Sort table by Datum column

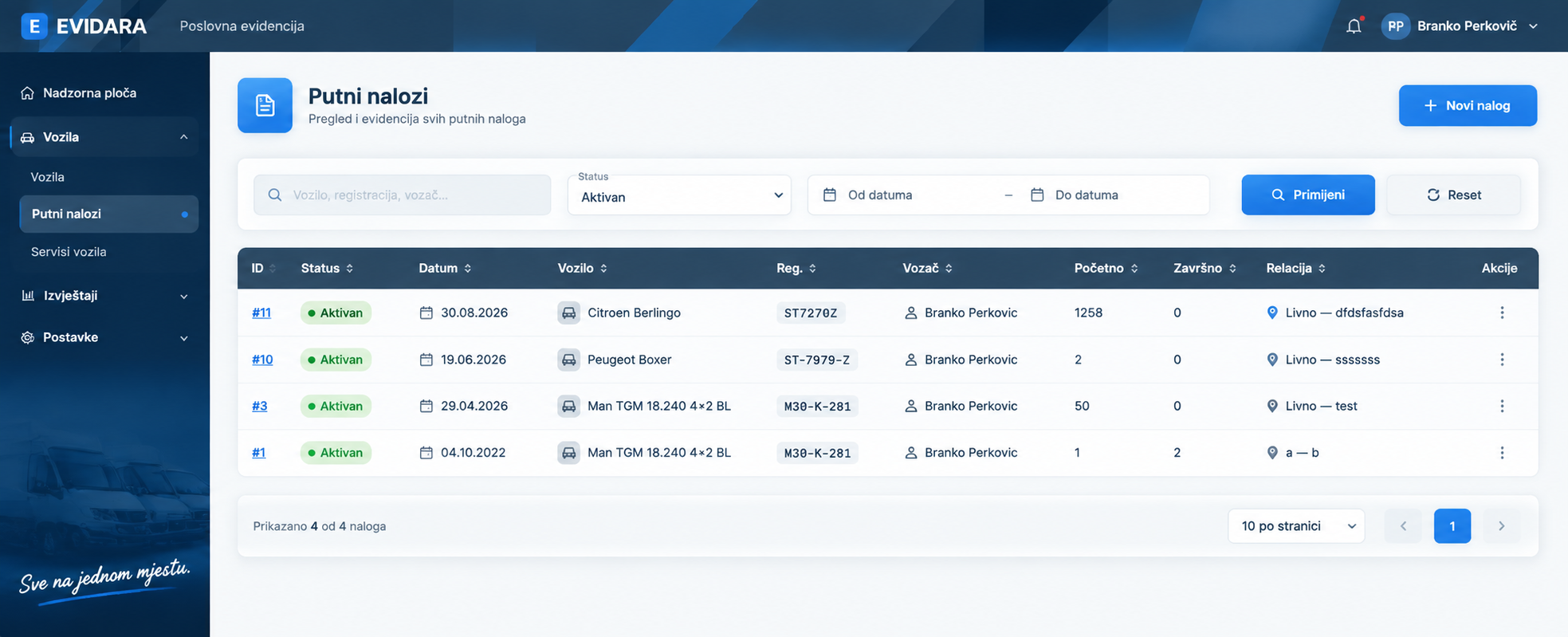pyautogui.click(x=446, y=269)
